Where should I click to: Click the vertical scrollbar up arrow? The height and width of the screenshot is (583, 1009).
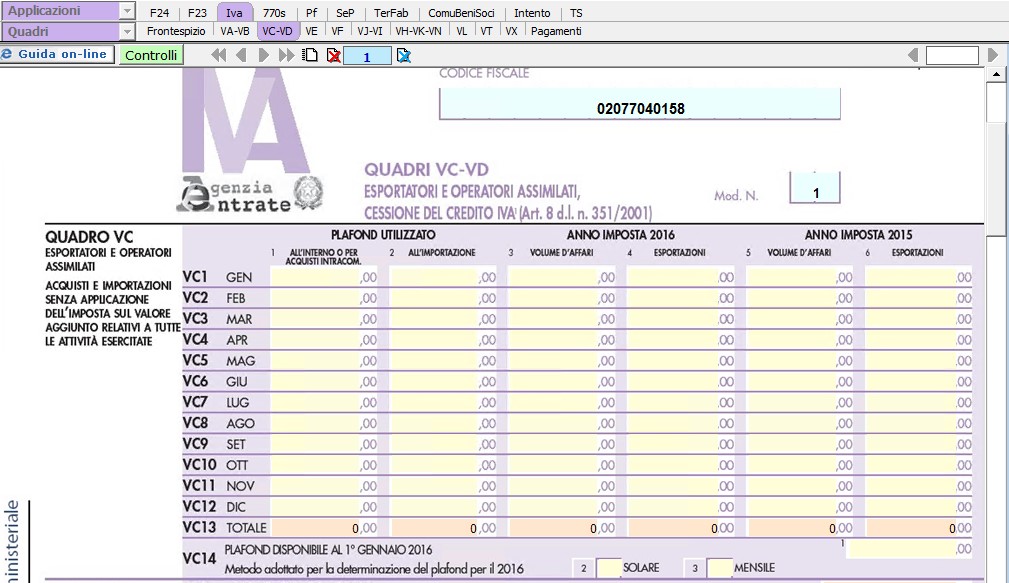tap(996, 74)
